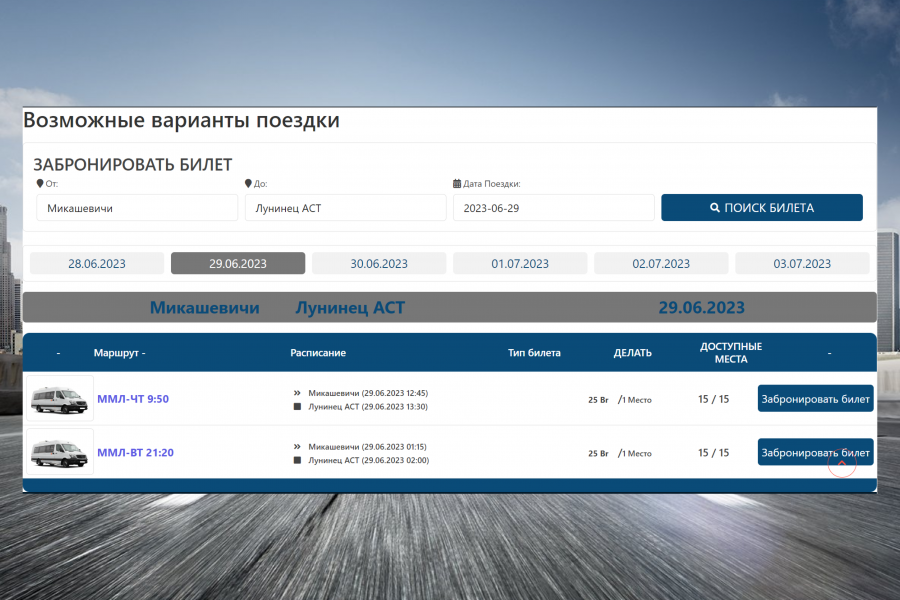Viewport: 900px width, 600px height.
Task: Click the 25 Br price in the ММЛ-ЧТ row
Action: point(598,400)
